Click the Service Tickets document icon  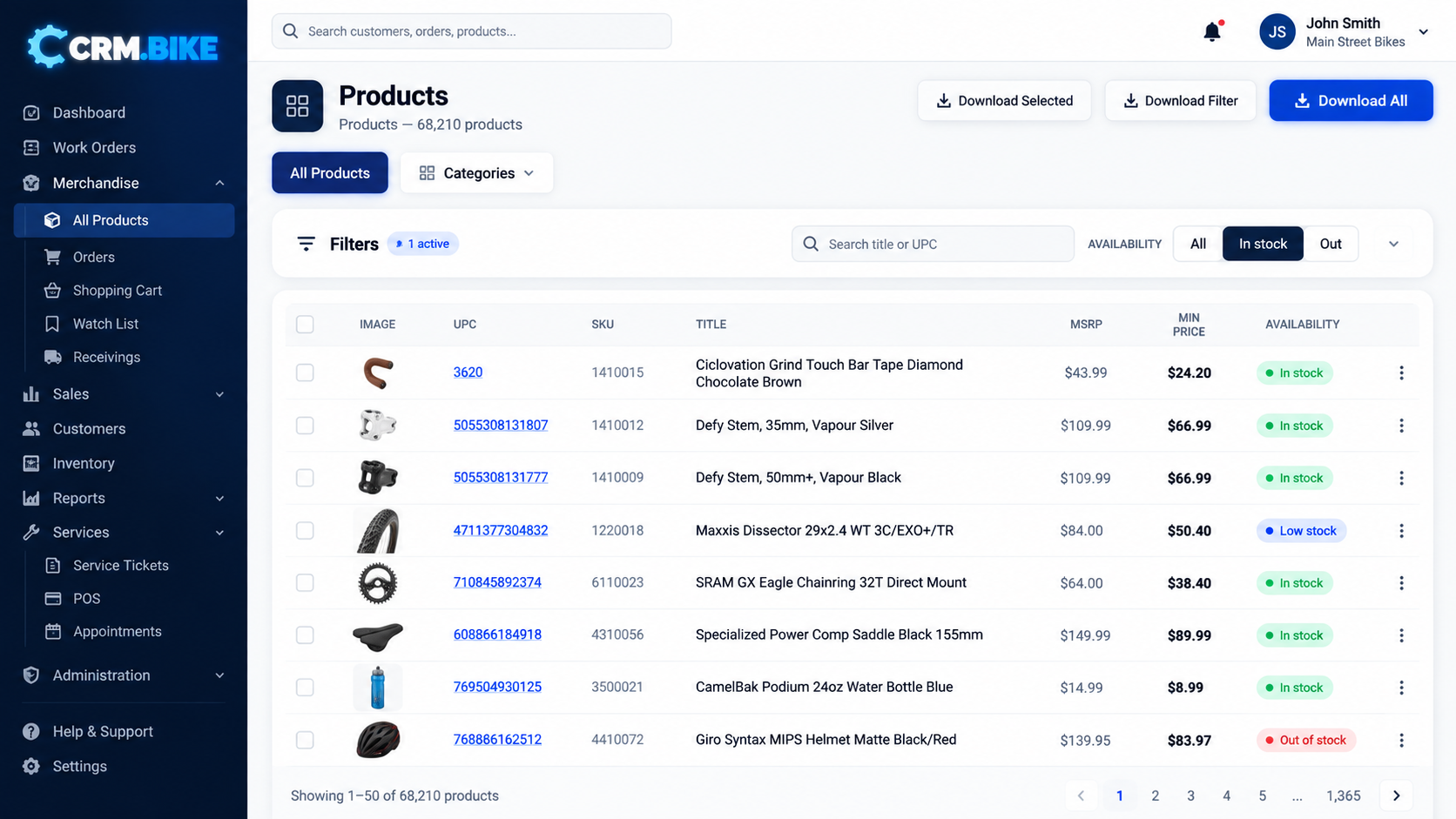click(52, 565)
